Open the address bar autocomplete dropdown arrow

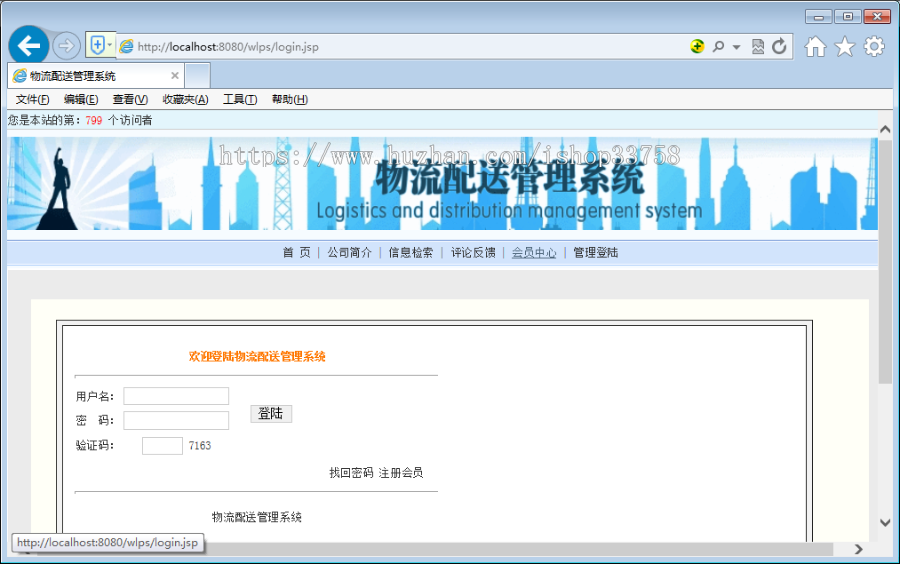(x=736, y=47)
